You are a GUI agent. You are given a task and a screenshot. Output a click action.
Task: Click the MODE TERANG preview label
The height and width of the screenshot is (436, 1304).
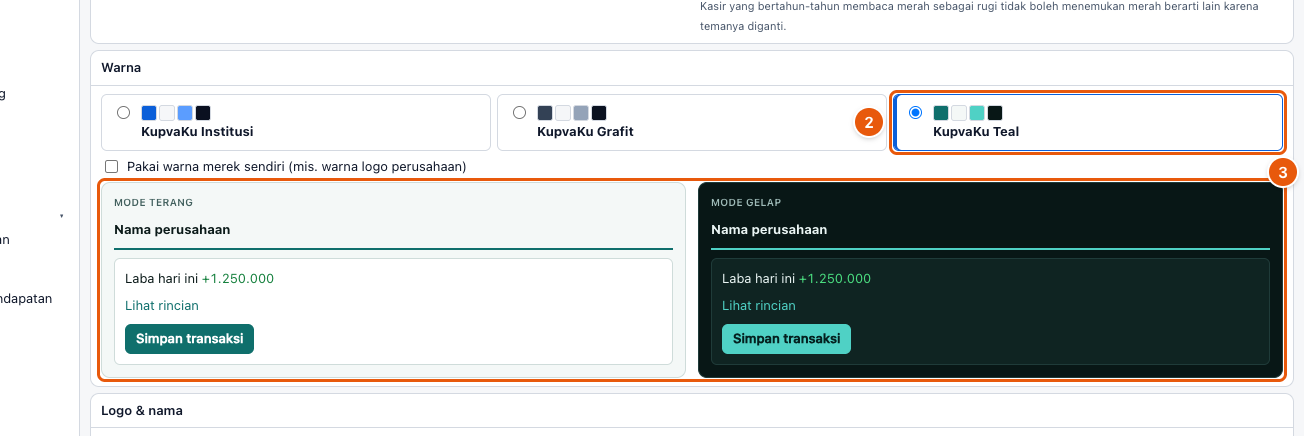(153, 202)
